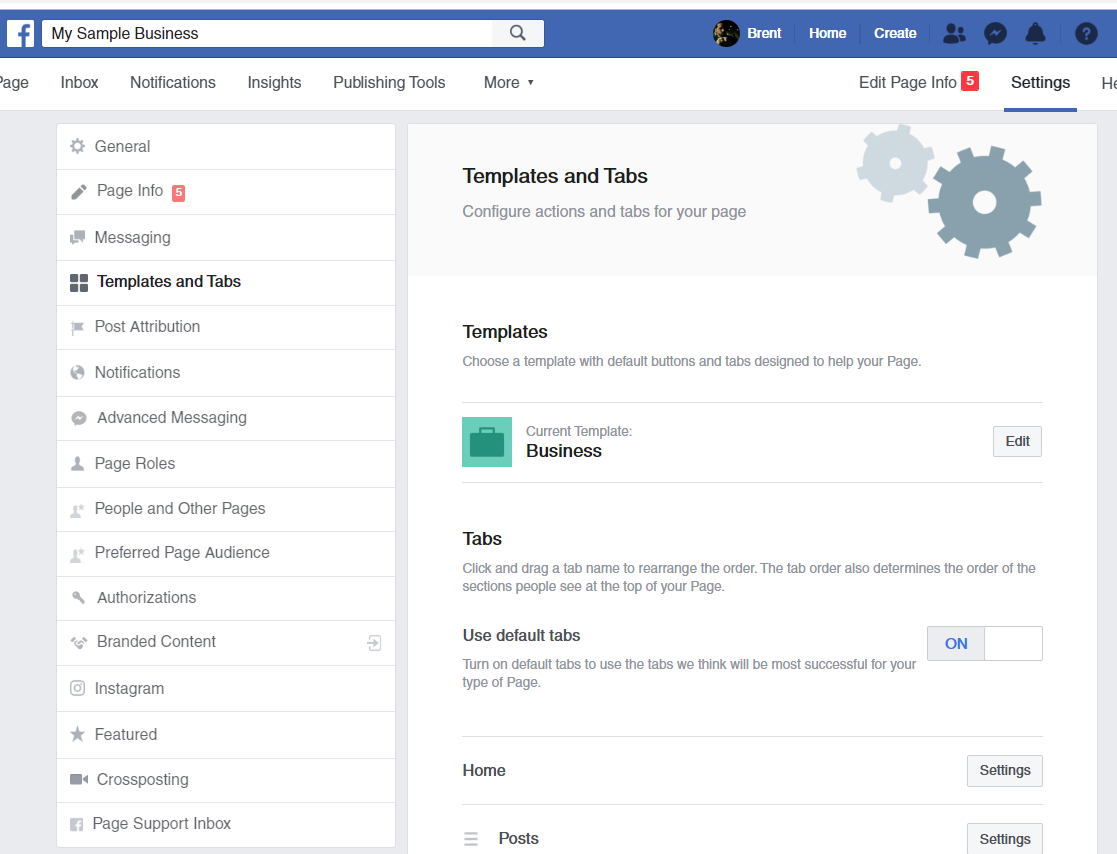The height and width of the screenshot is (854, 1117).
Task: Click the gear icon next to General
Action: tap(77, 146)
